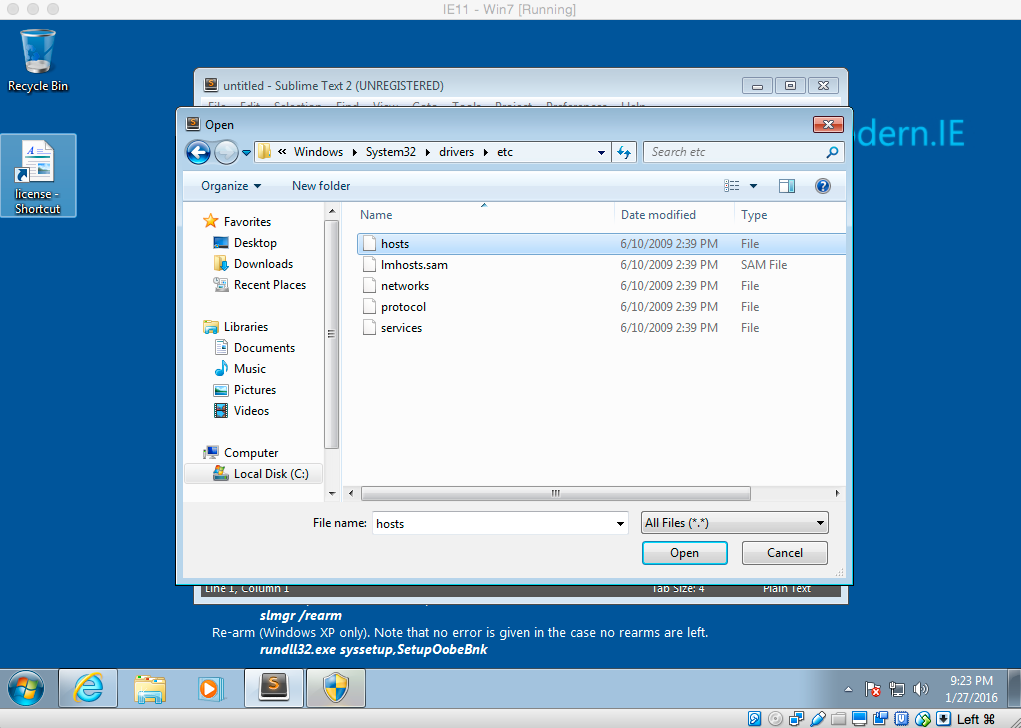This screenshot has height=728, width=1021.
Task: Click the UAC shield taskbar item
Action: 336,688
